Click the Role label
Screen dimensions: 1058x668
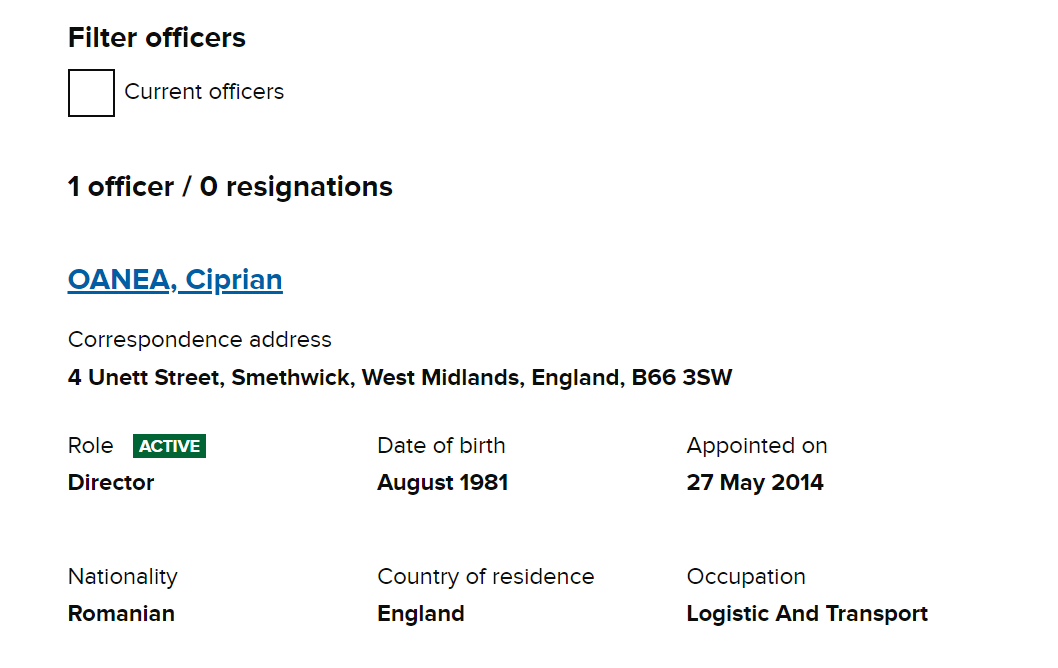coord(91,446)
